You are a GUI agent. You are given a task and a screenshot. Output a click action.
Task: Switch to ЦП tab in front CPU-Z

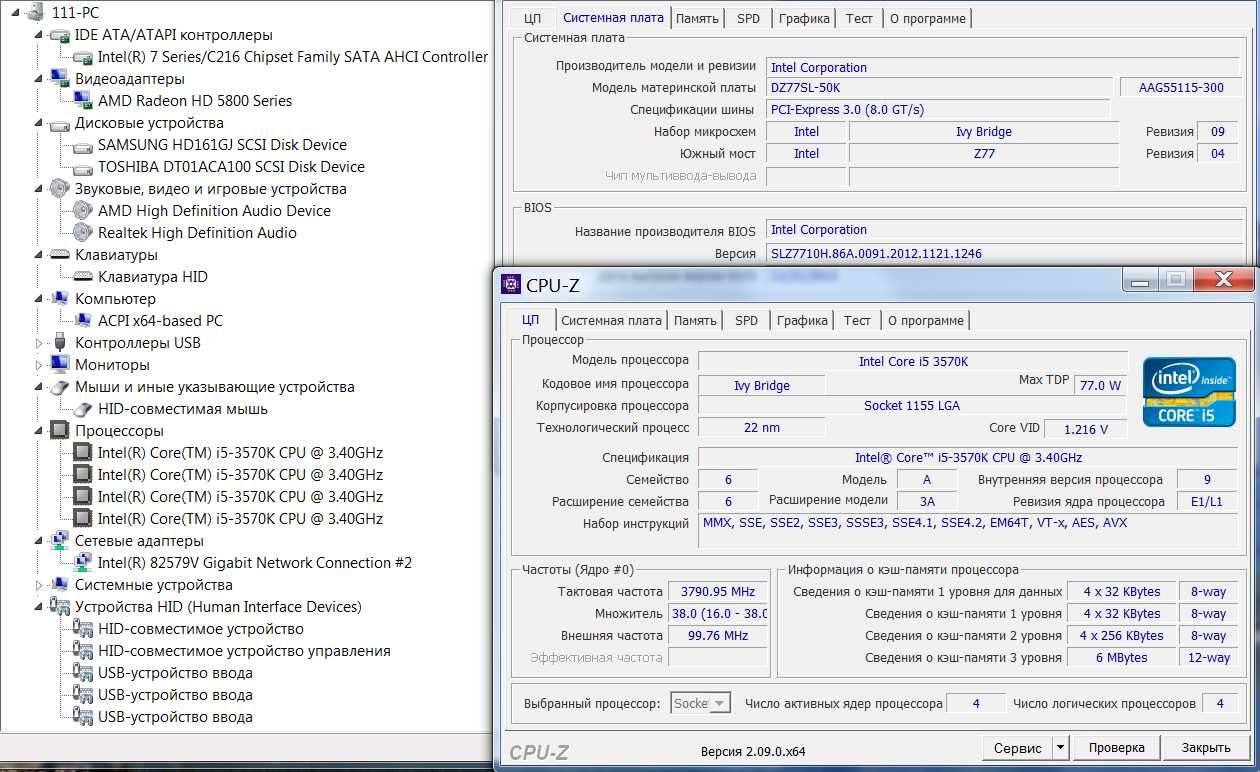tap(531, 320)
